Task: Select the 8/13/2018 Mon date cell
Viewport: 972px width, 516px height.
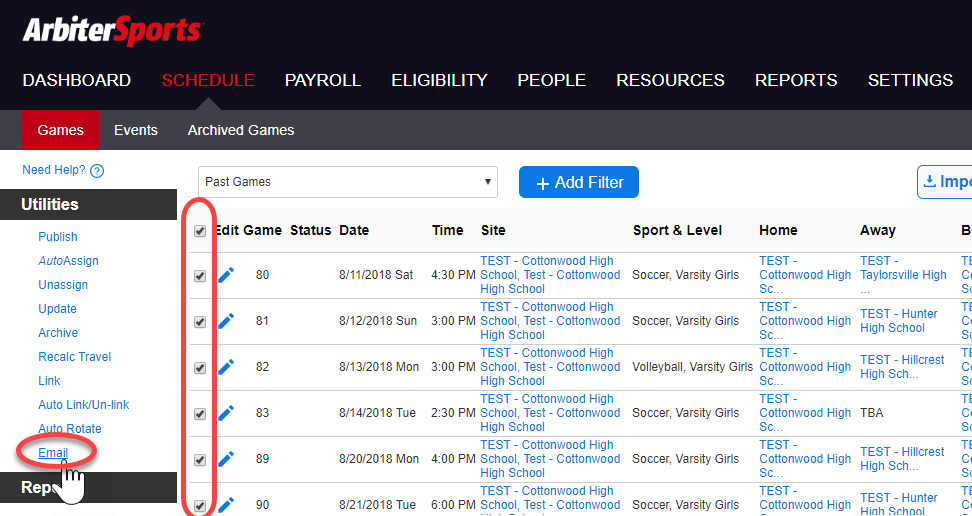Action: pos(379,367)
